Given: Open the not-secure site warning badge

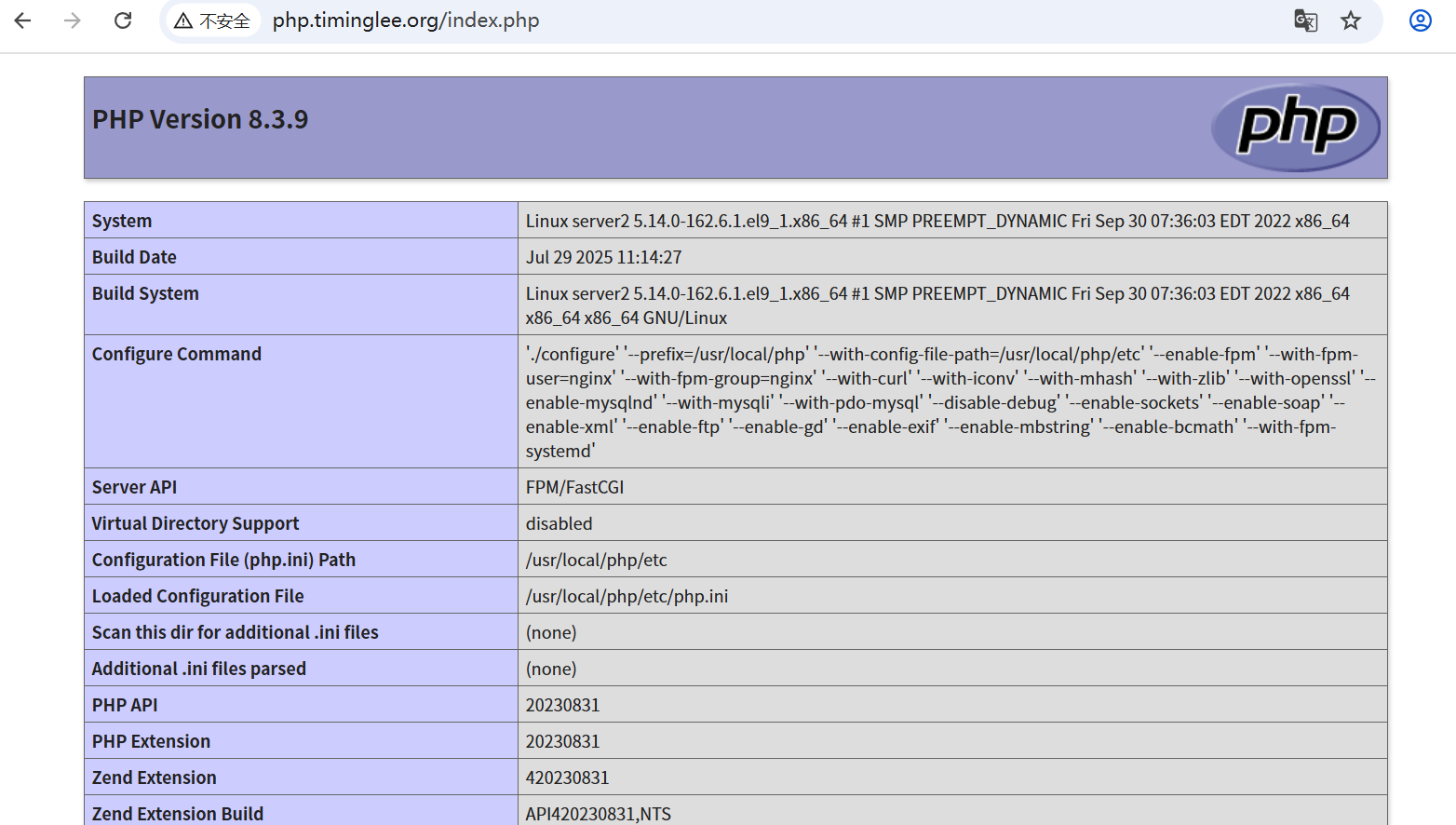Looking at the screenshot, I should [213, 20].
